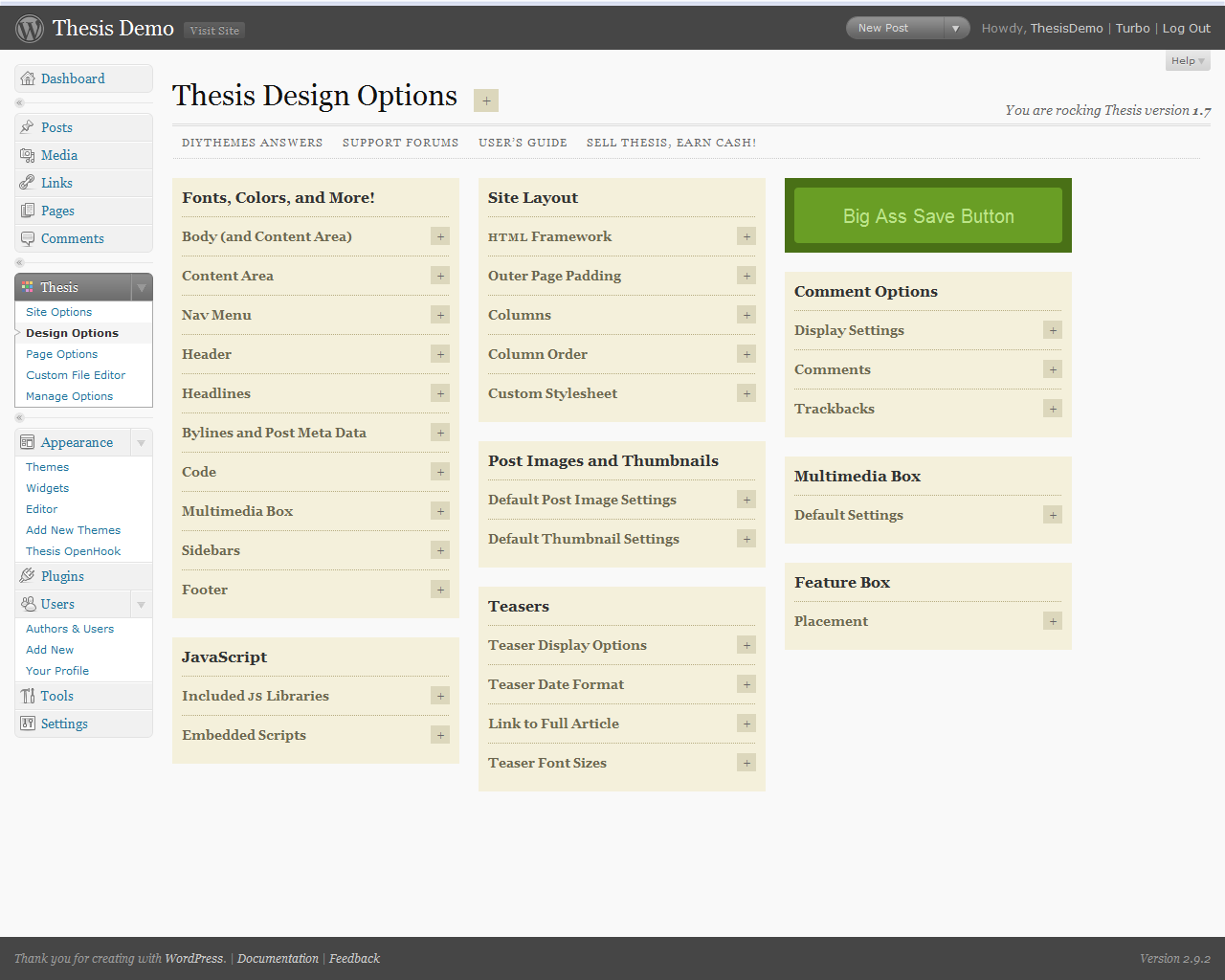1225x980 pixels.
Task: Open Site Options under Thesis
Action: (x=59, y=312)
